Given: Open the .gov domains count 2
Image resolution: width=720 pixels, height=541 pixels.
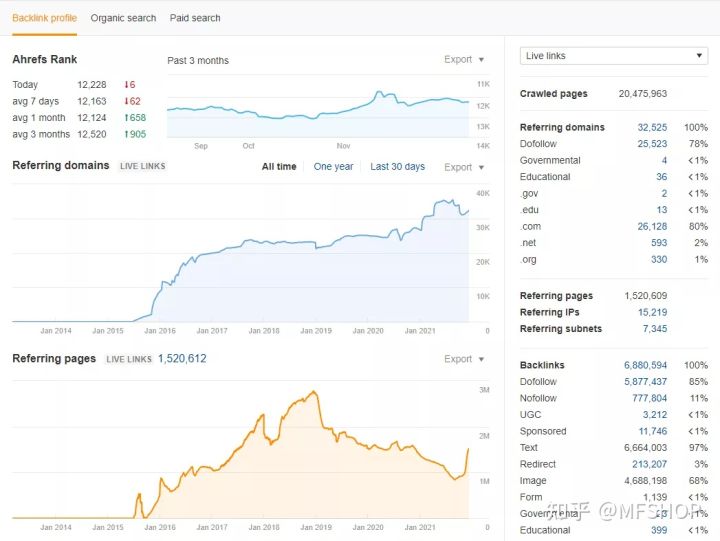Looking at the screenshot, I should click(x=664, y=194).
